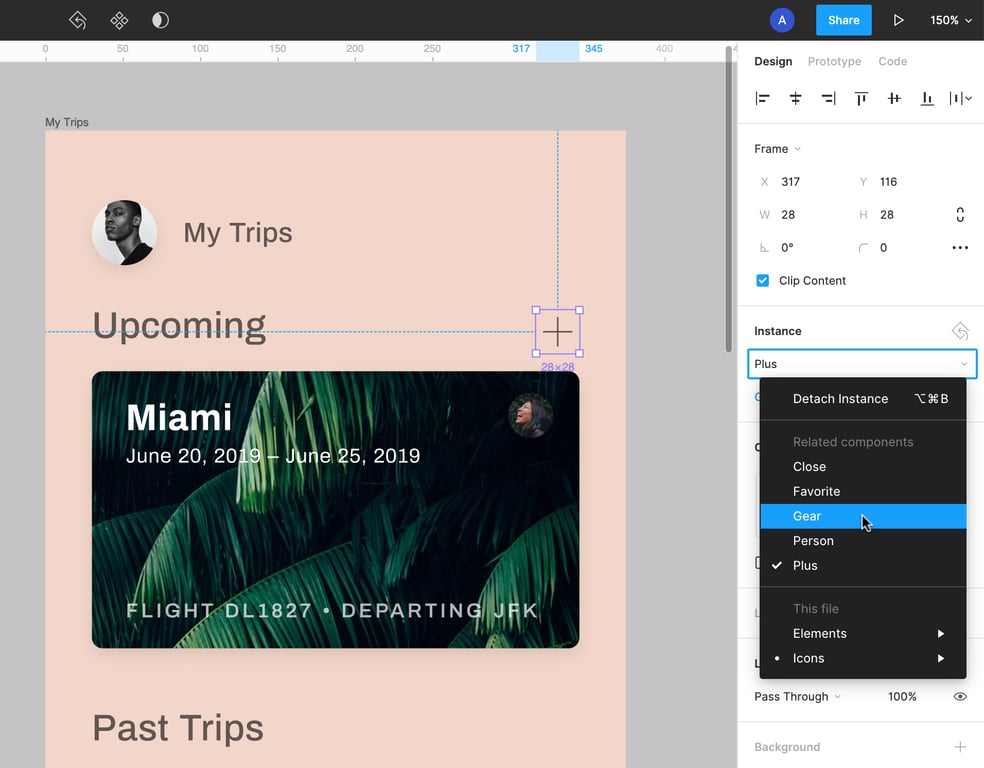This screenshot has width=984, height=768.
Task: Click the diamond-arrow instance icon in top toolbar
Action: 78,20
